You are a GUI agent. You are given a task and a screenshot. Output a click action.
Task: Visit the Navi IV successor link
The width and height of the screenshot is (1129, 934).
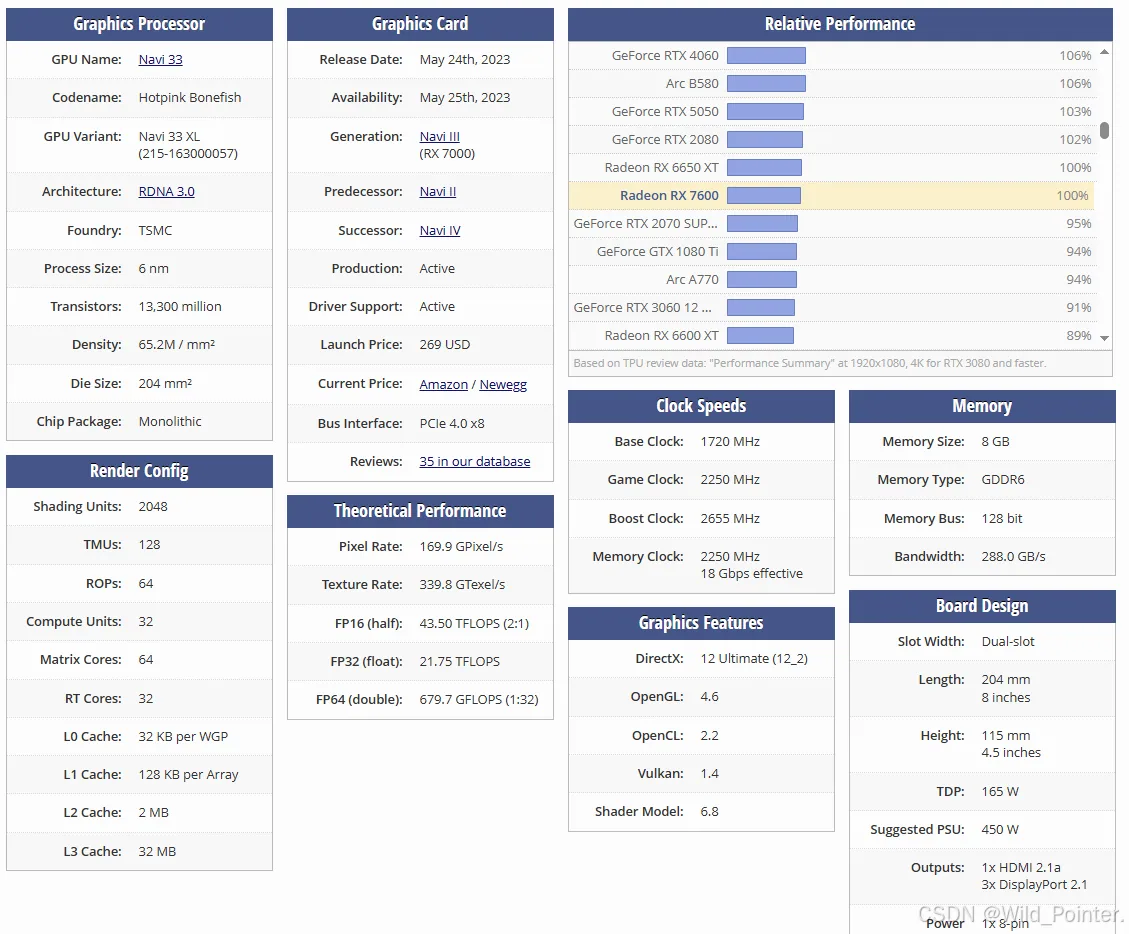click(x=440, y=230)
